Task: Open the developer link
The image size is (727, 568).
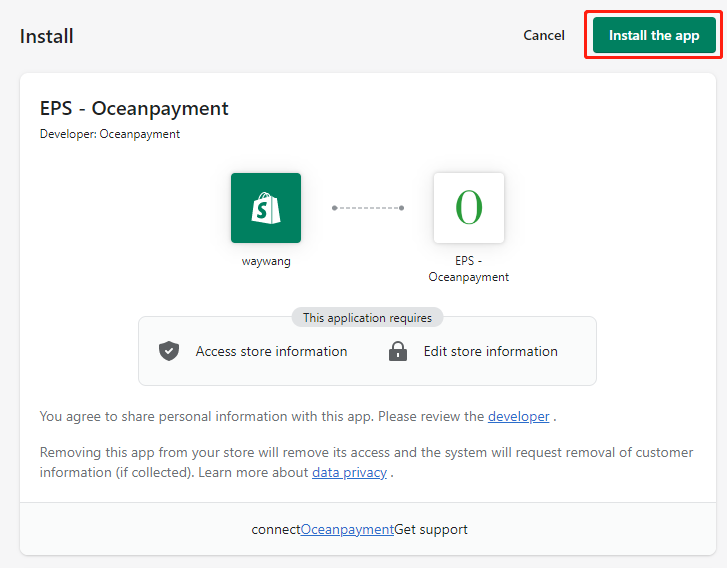Action: (x=518, y=416)
